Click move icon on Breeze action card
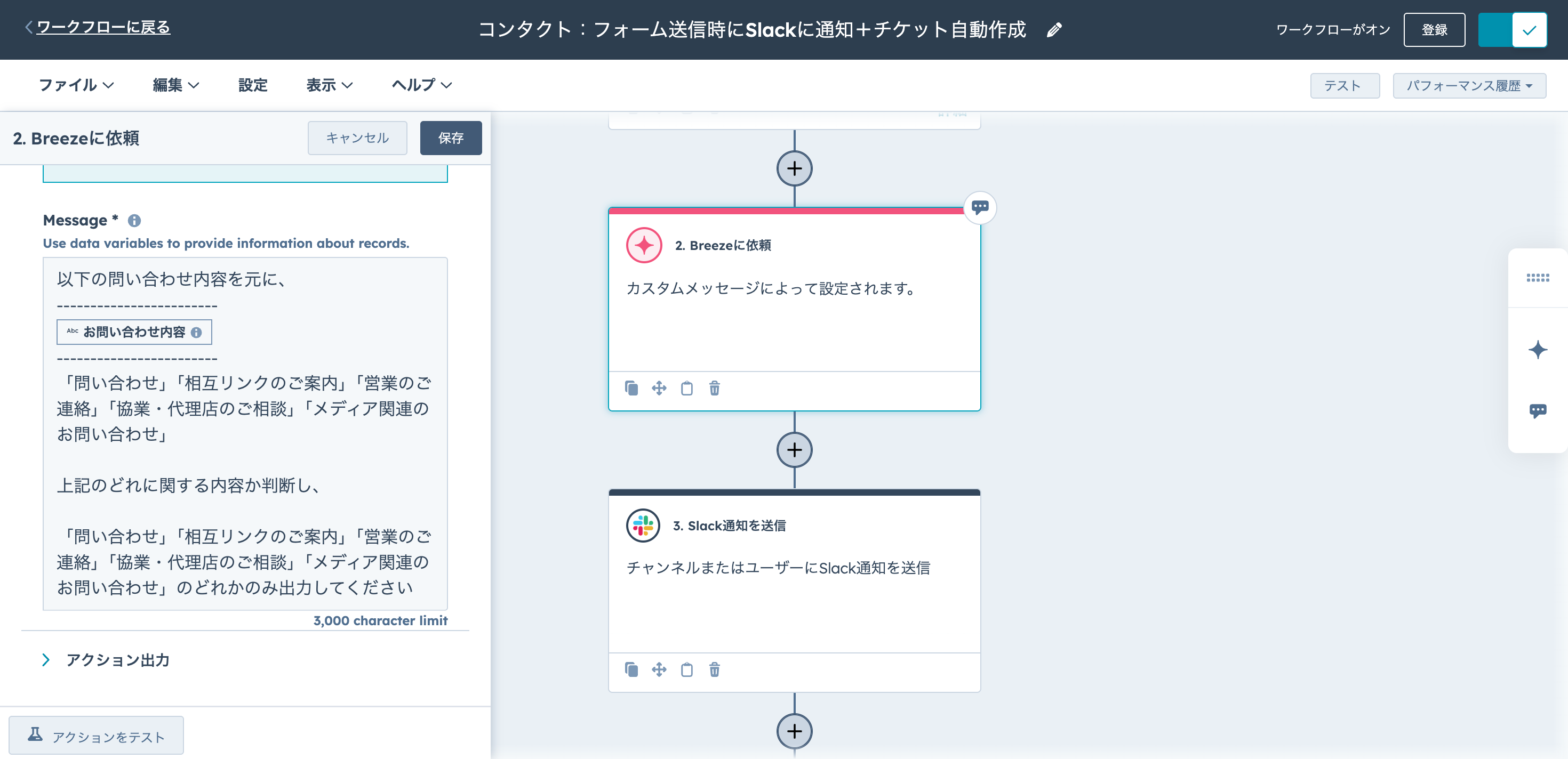The height and width of the screenshot is (759, 1568). (x=659, y=388)
